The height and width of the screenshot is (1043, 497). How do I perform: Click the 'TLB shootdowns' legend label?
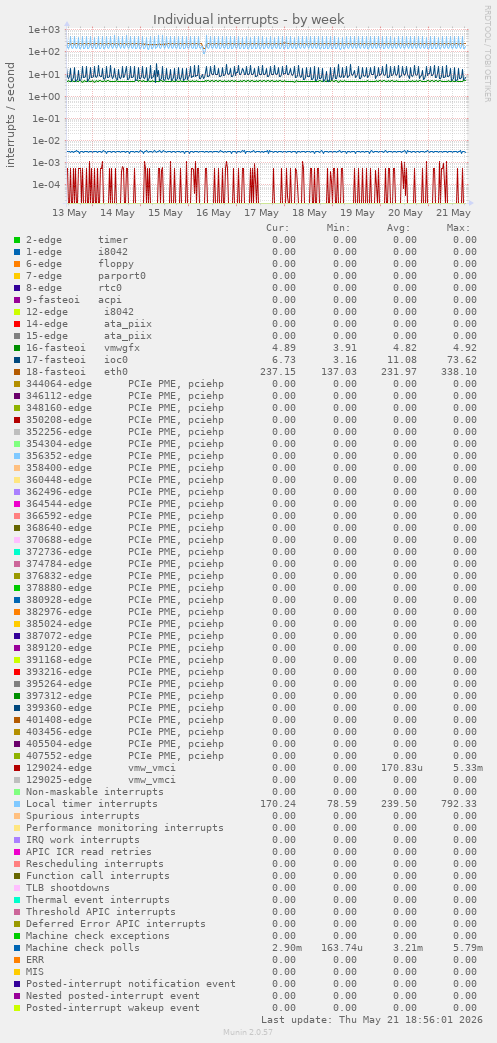coord(68,887)
